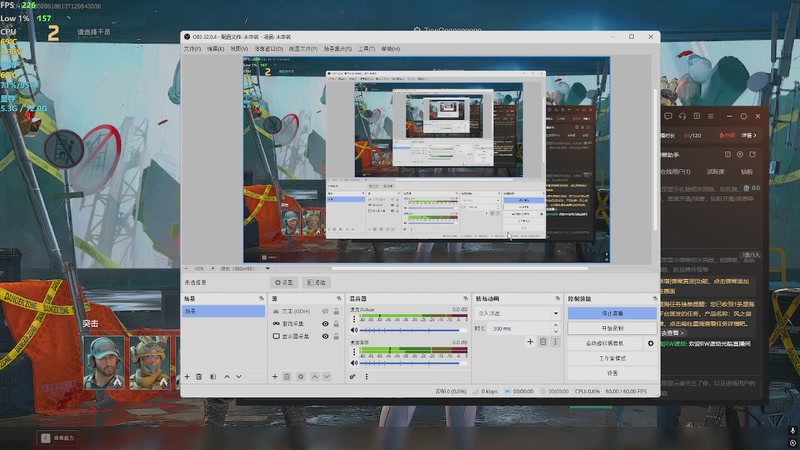Add a scene transition with plus icon
Image resolution: width=800 pixels, height=450 pixels.
530,342
